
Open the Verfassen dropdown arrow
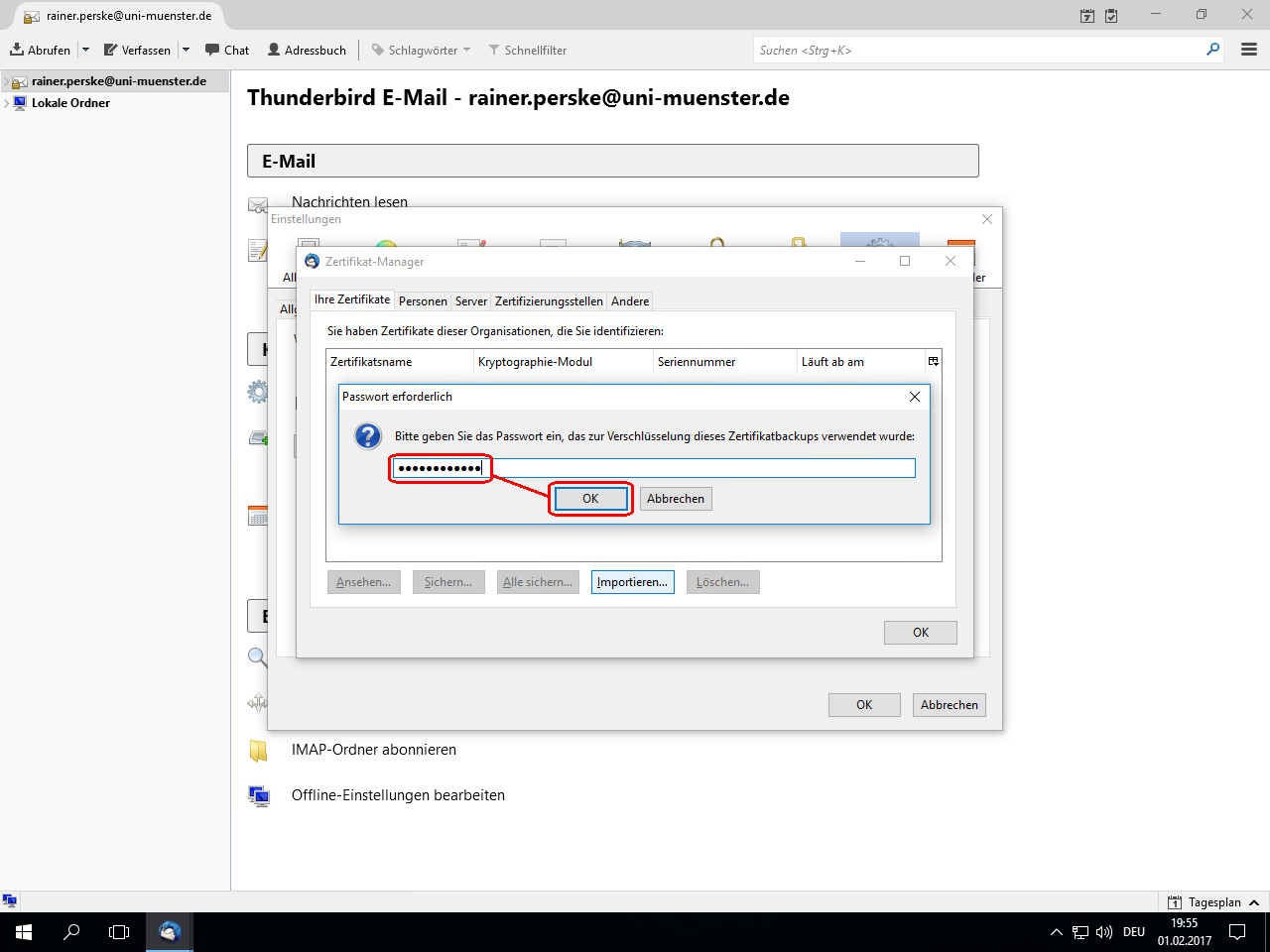186,50
